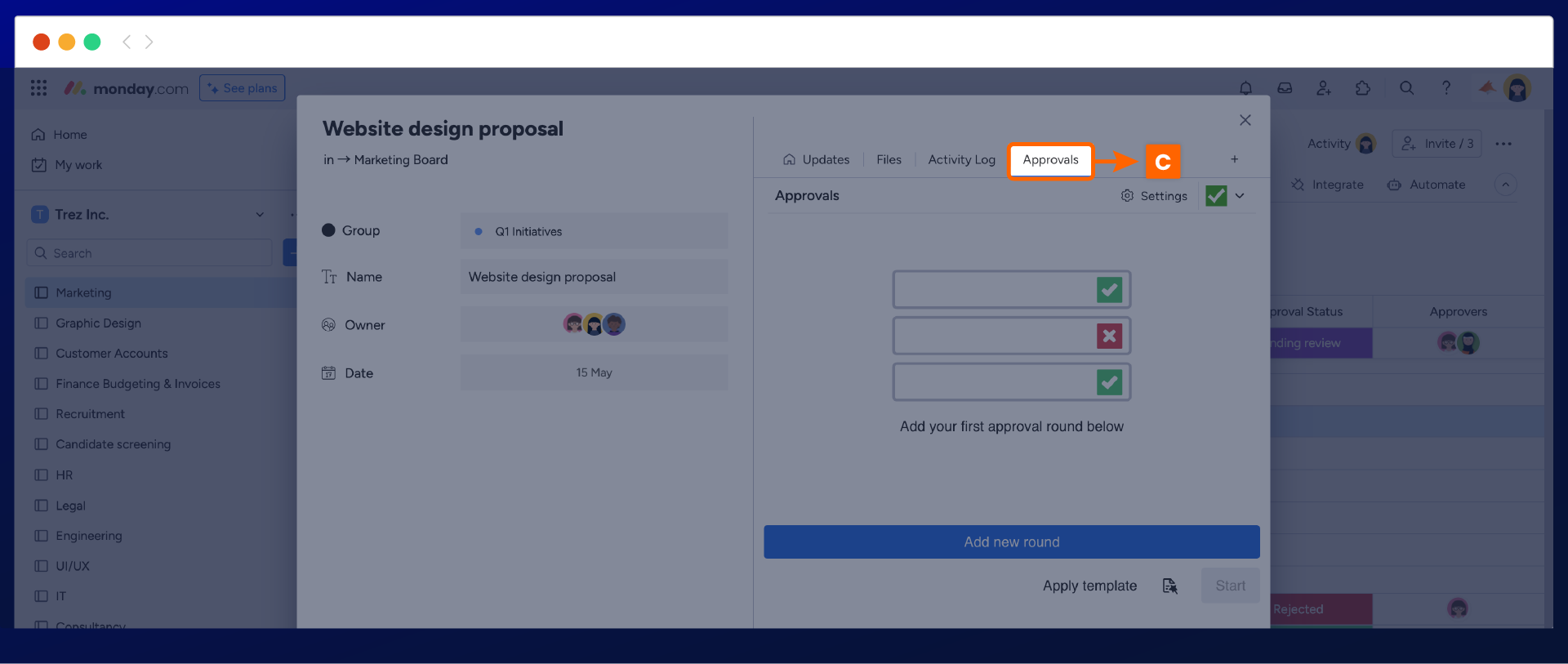Click the red X rejection box illustration
The width and height of the screenshot is (1568, 664).
(x=1109, y=336)
